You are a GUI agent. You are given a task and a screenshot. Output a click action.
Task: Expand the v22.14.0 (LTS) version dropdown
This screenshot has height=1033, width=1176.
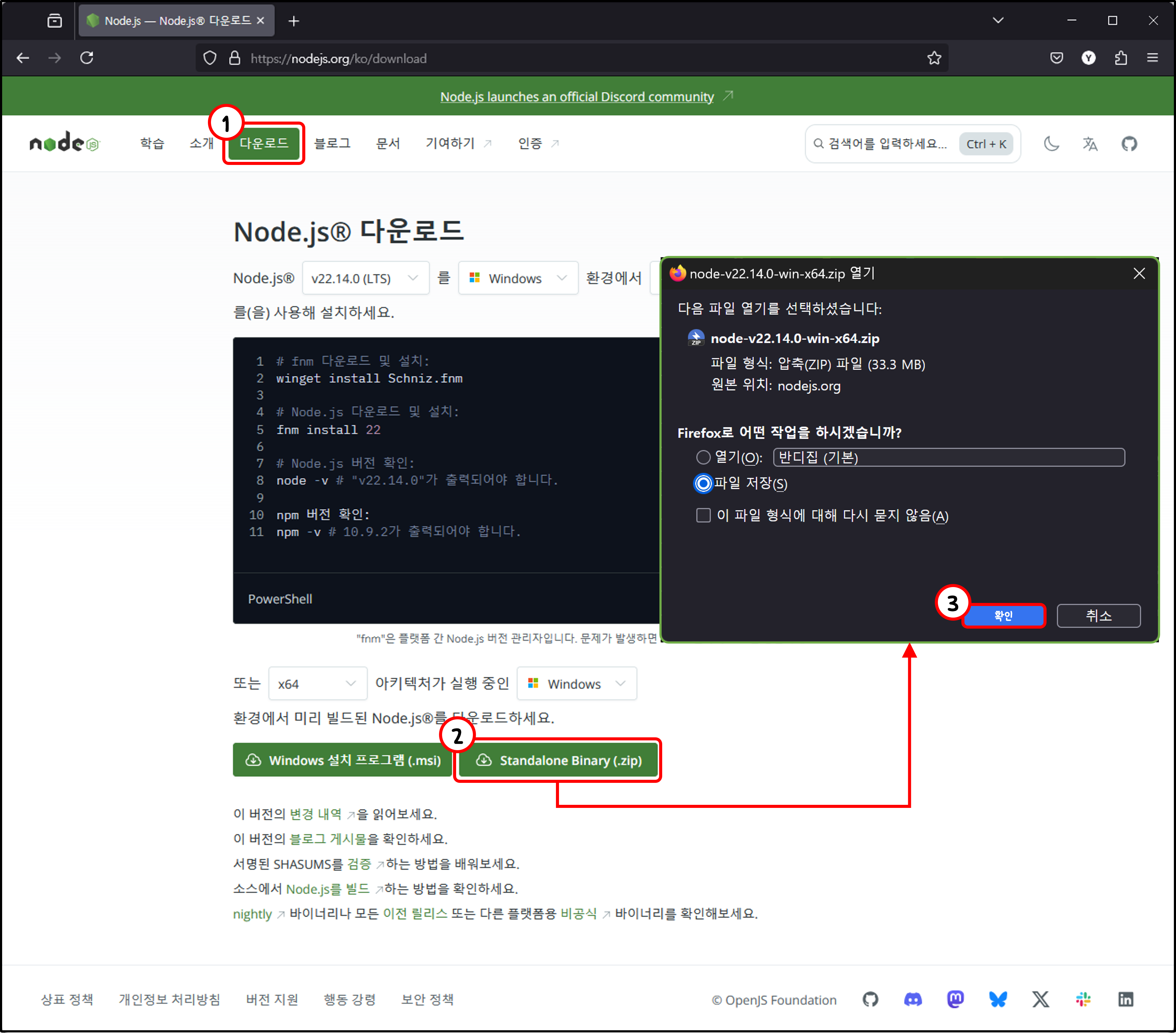click(365, 279)
